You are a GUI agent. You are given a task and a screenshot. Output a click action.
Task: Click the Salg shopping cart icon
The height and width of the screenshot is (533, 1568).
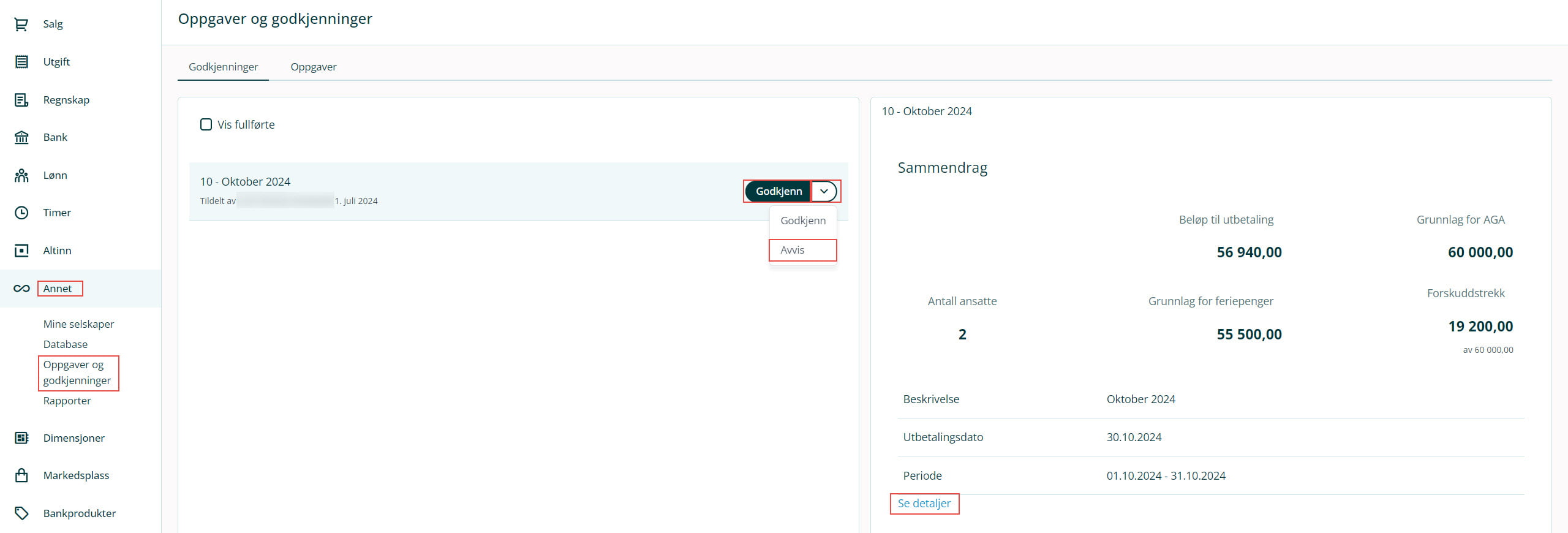click(x=21, y=25)
